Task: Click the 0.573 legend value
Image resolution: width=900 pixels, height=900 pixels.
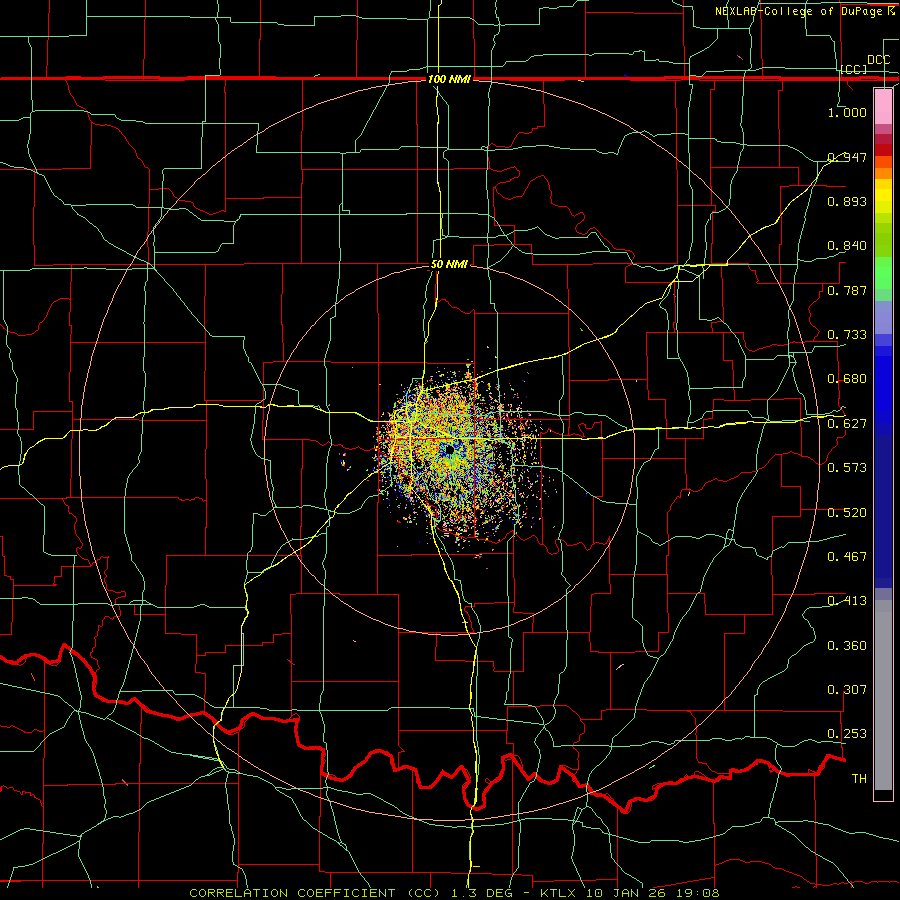Action: click(x=847, y=468)
